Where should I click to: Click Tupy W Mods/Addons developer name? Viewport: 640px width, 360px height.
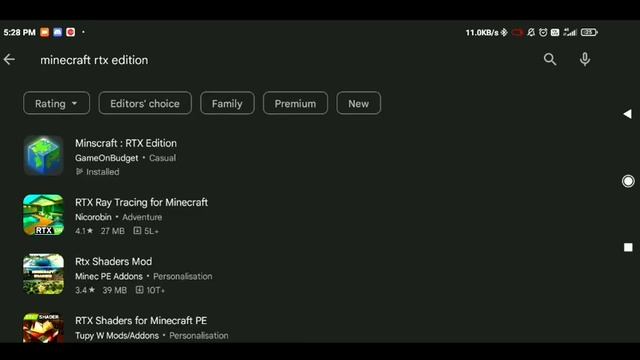pyautogui.click(x=117, y=336)
